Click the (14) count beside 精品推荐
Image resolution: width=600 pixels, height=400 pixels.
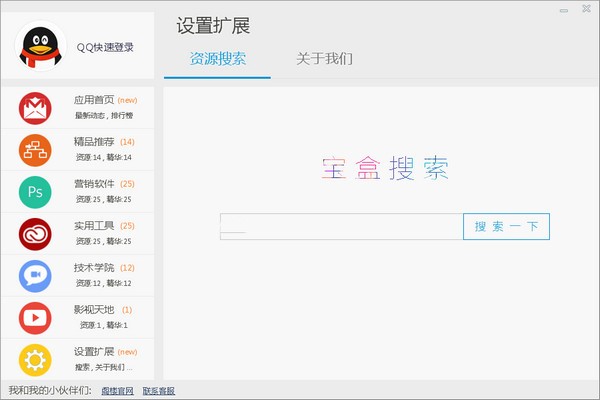[127, 142]
